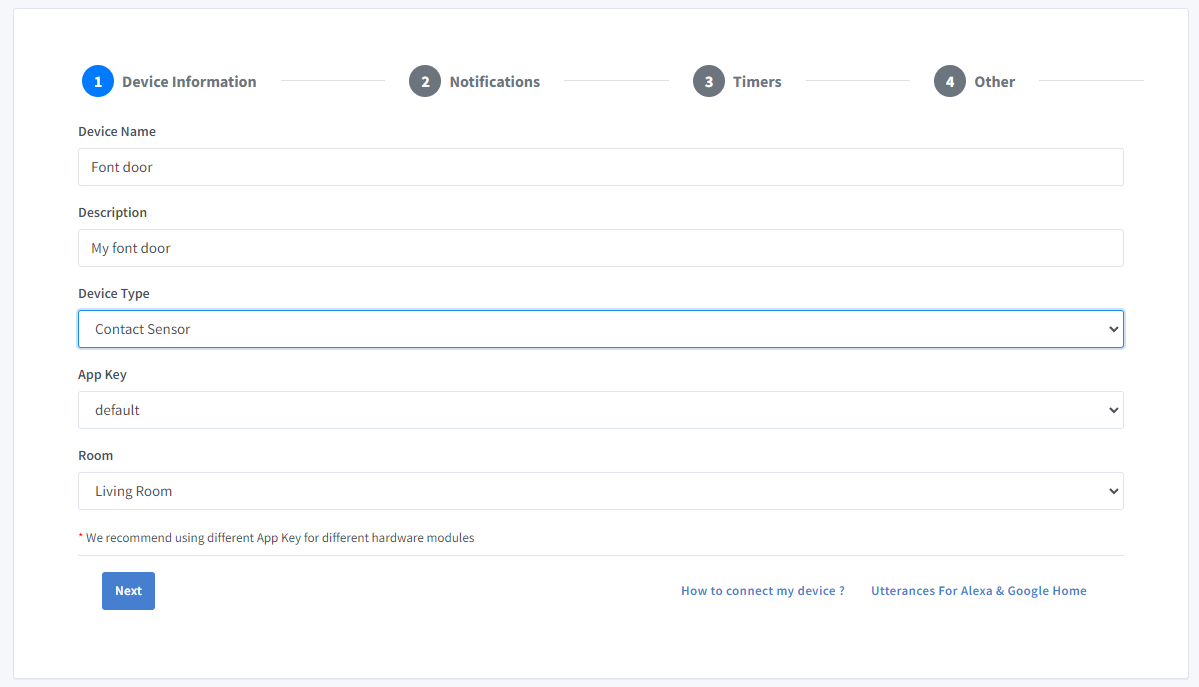The width and height of the screenshot is (1199, 687).
Task: Click the step 3 number circle
Action: click(708, 82)
